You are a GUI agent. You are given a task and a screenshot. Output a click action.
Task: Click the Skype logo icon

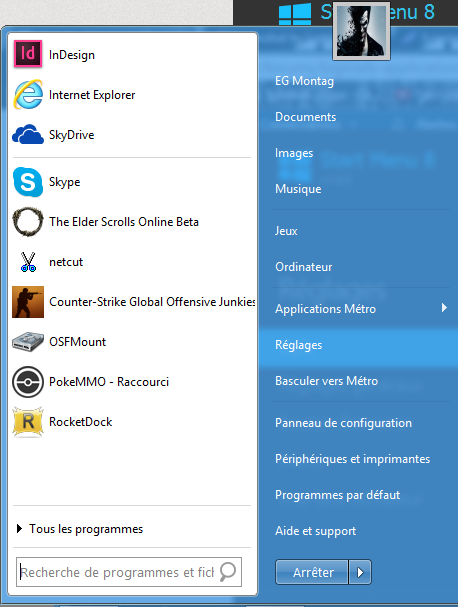click(x=28, y=182)
